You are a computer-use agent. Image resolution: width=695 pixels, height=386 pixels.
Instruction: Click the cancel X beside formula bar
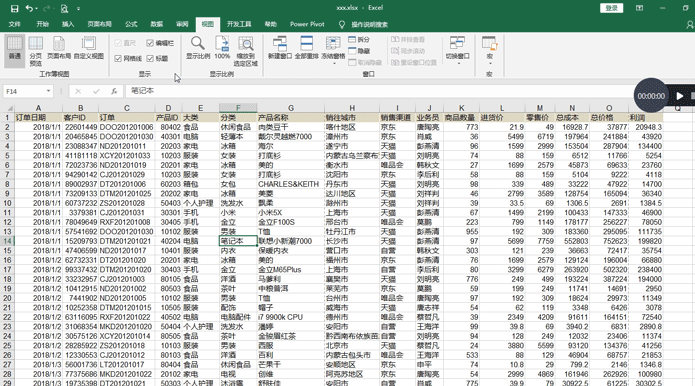tap(78, 91)
